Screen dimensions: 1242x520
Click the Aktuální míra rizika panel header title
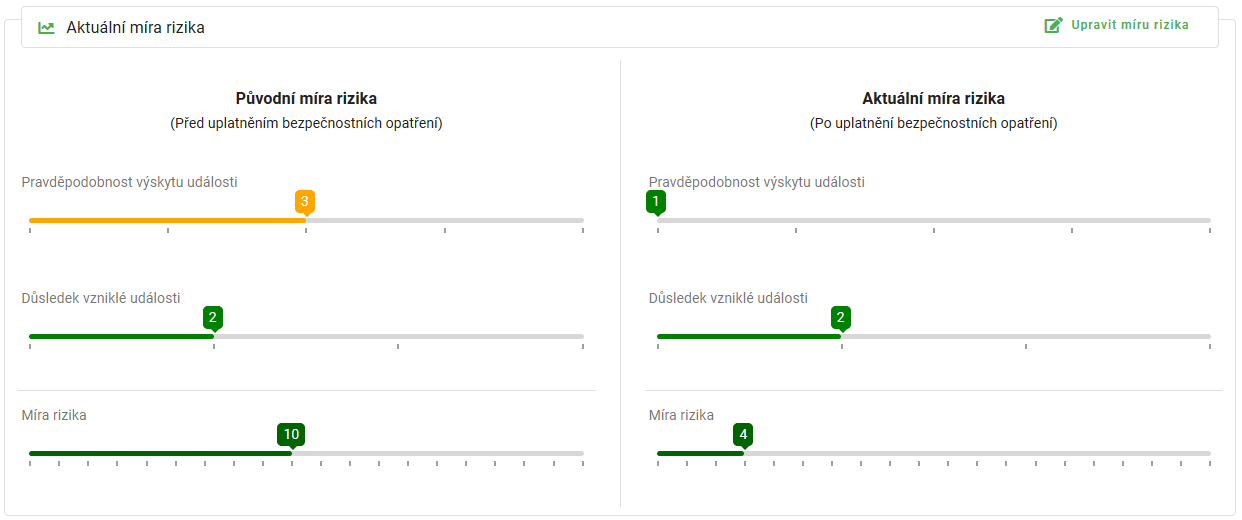[135, 28]
